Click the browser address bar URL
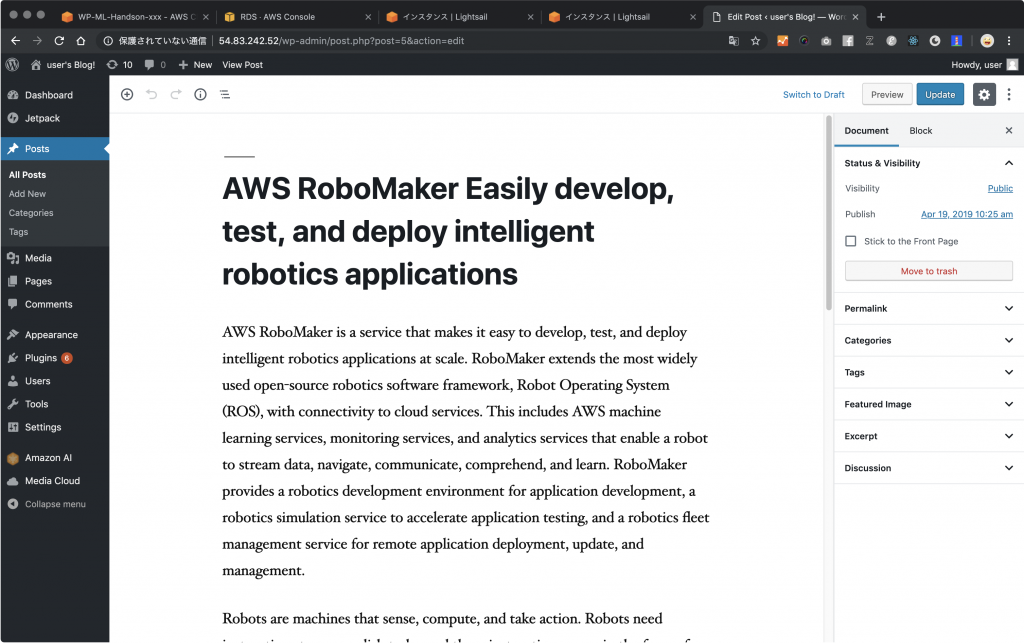The image size is (1024, 643). tap(342, 40)
